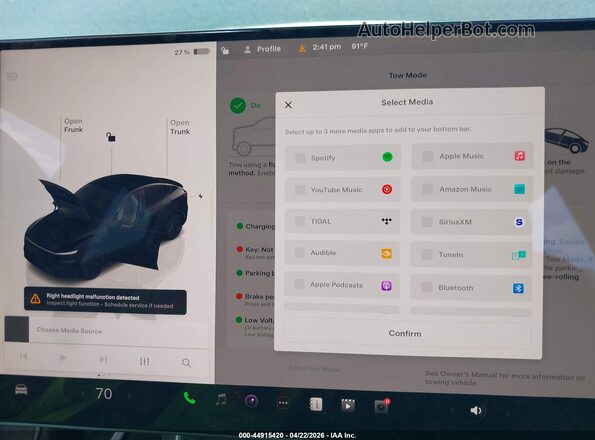Tap the right headlight malfunction alert

point(105,301)
